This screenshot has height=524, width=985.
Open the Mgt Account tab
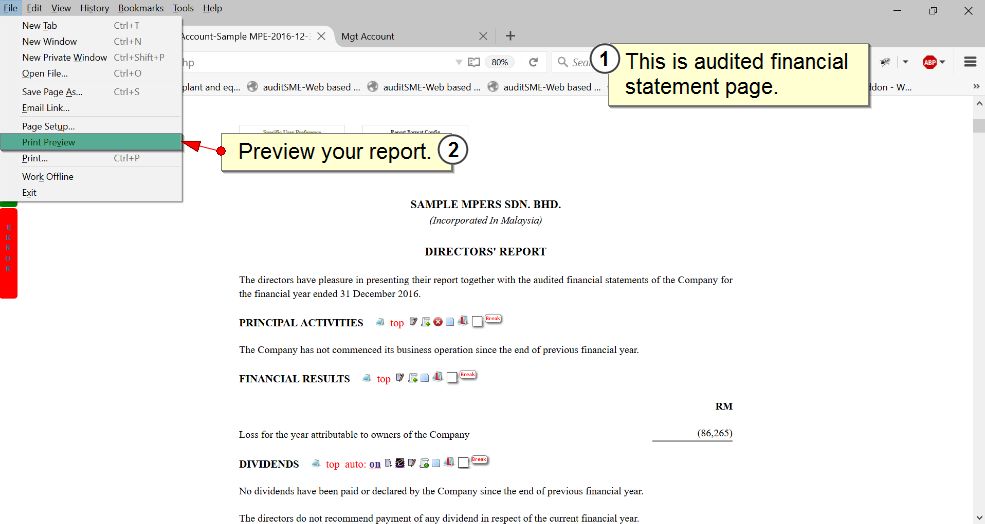(x=368, y=36)
